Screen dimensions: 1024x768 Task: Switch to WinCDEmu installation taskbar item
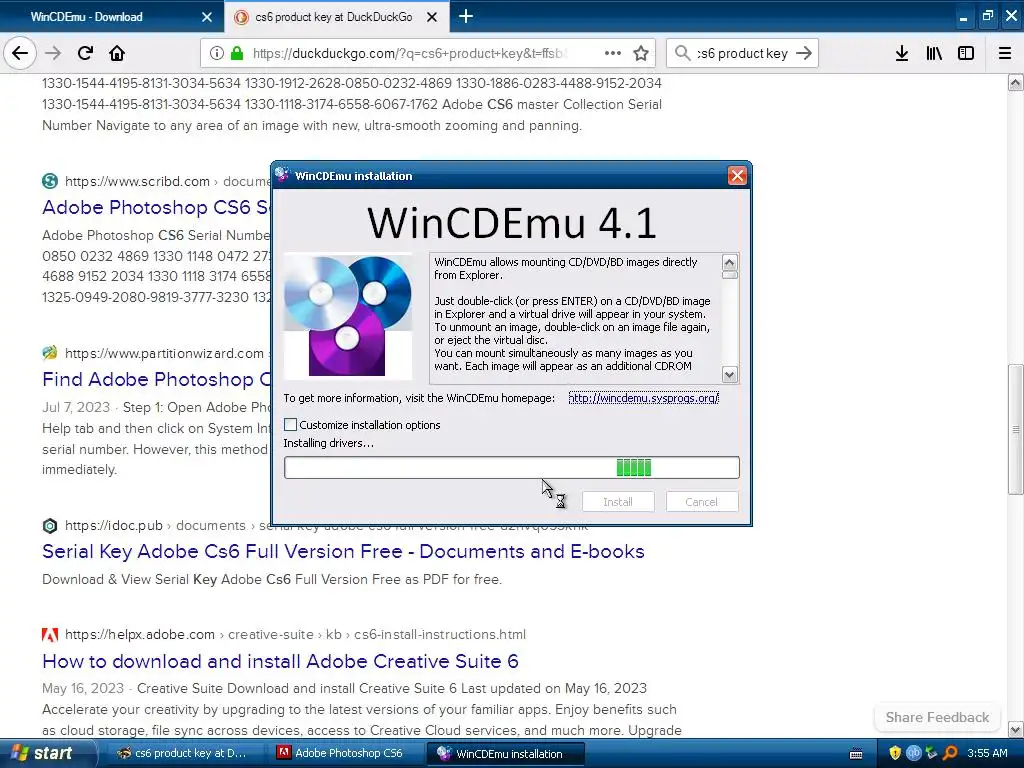(x=506, y=753)
